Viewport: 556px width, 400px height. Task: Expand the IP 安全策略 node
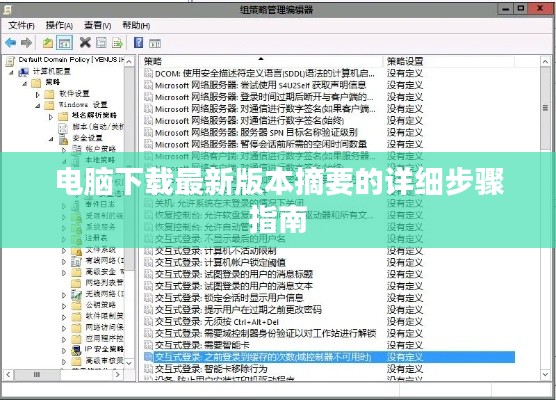coord(64,350)
